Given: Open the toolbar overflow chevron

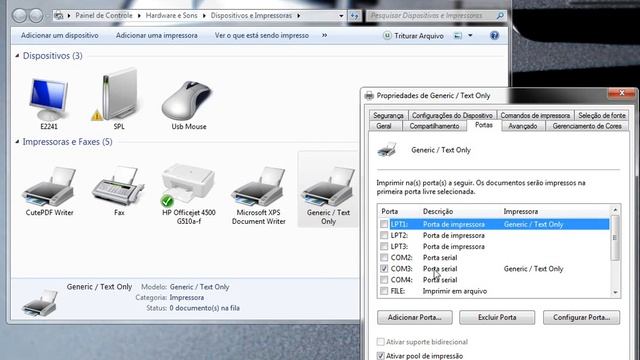Looking at the screenshot, I should pos(324,36).
